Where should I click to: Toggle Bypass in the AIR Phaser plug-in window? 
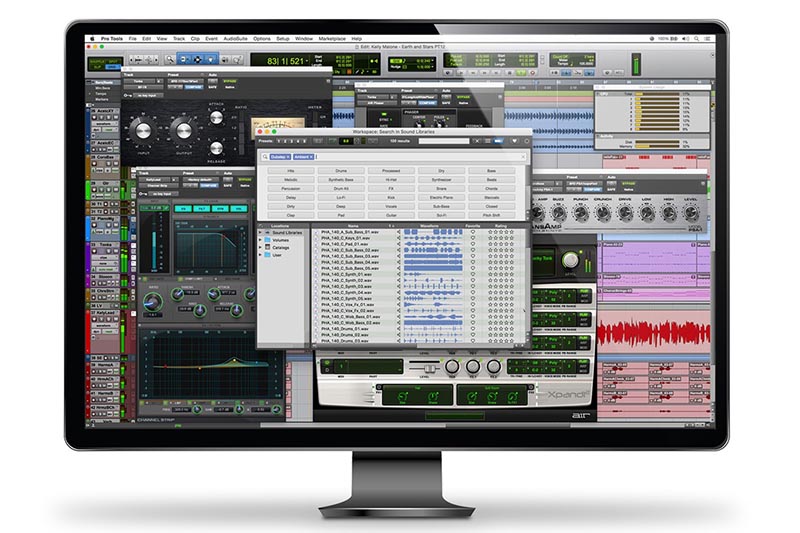(464, 97)
